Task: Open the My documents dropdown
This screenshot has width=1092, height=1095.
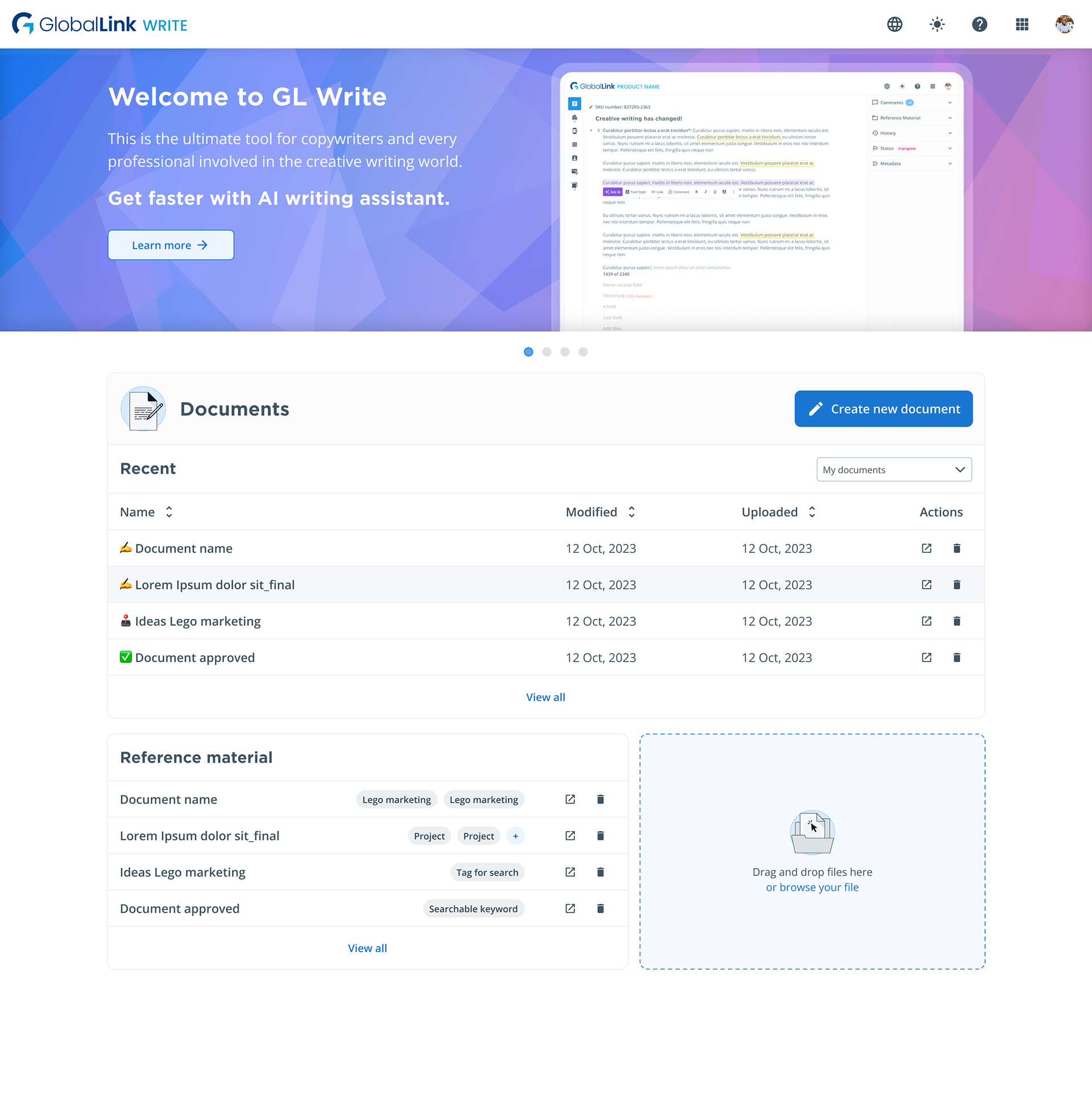Action: pyautogui.click(x=894, y=470)
